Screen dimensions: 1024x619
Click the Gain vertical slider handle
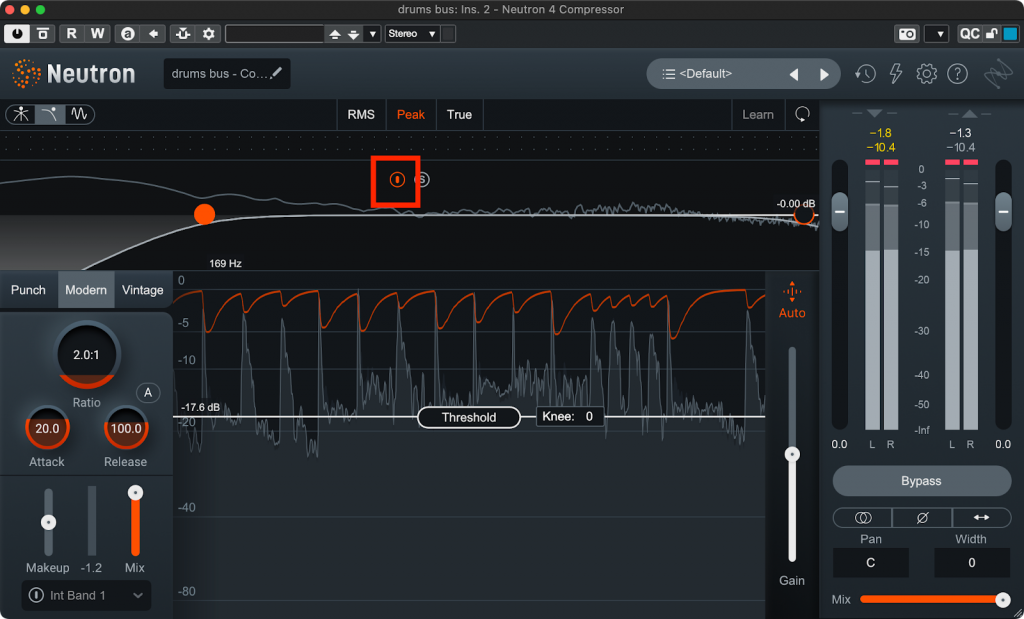[792, 454]
